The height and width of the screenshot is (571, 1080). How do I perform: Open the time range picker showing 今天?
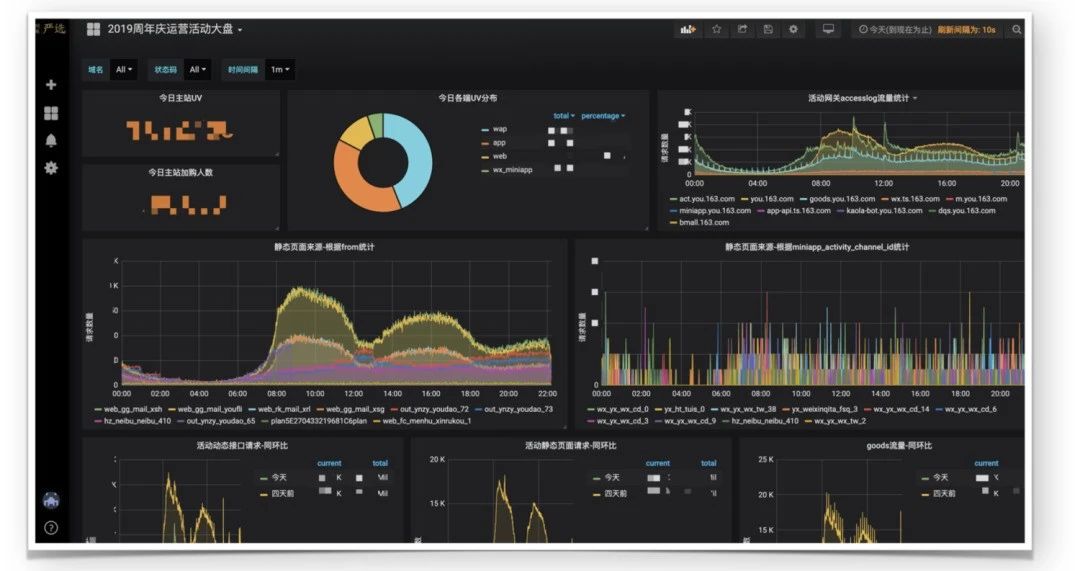point(895,30)
